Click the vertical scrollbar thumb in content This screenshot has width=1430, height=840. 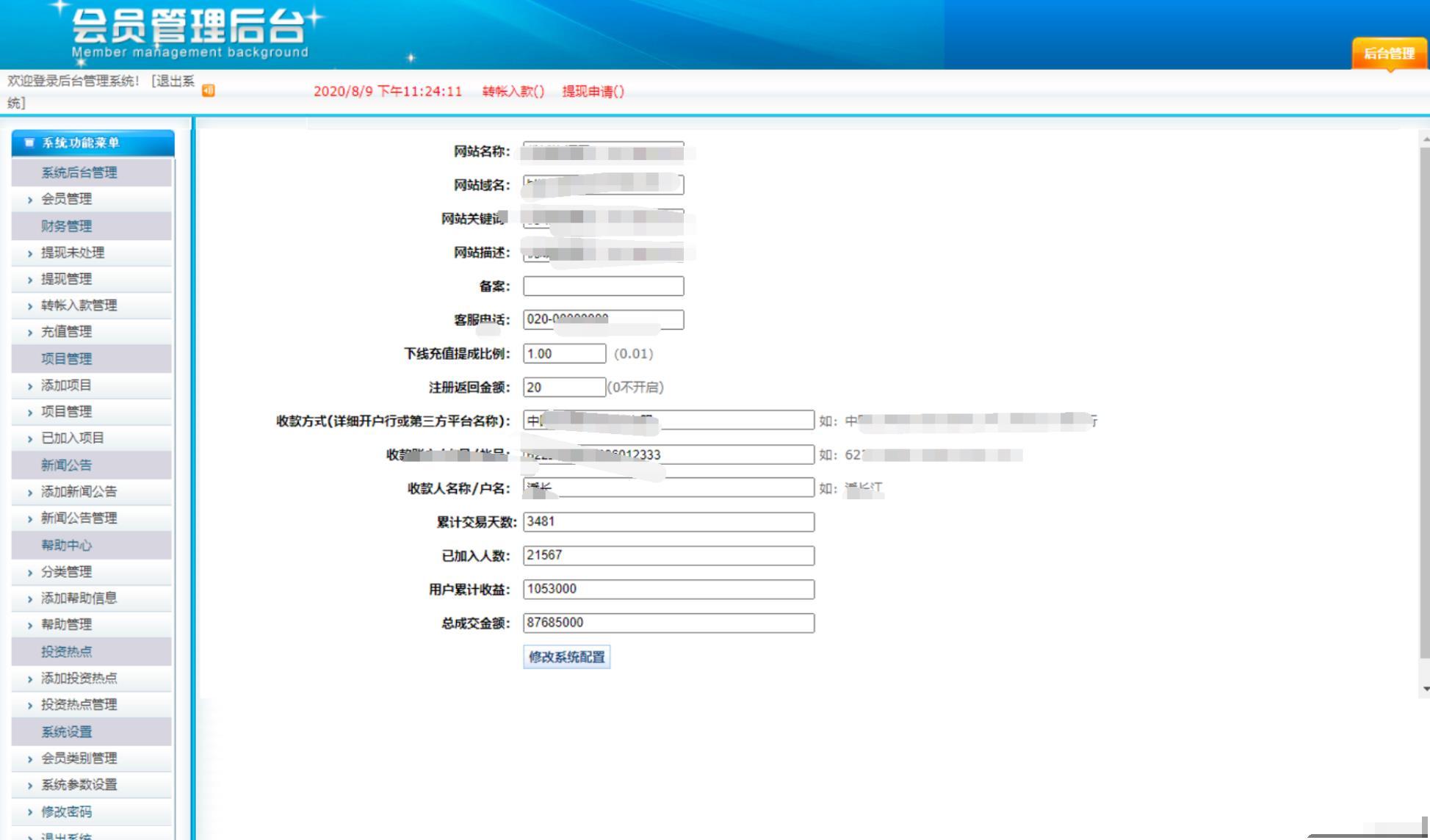click(x=1426, y=402)
